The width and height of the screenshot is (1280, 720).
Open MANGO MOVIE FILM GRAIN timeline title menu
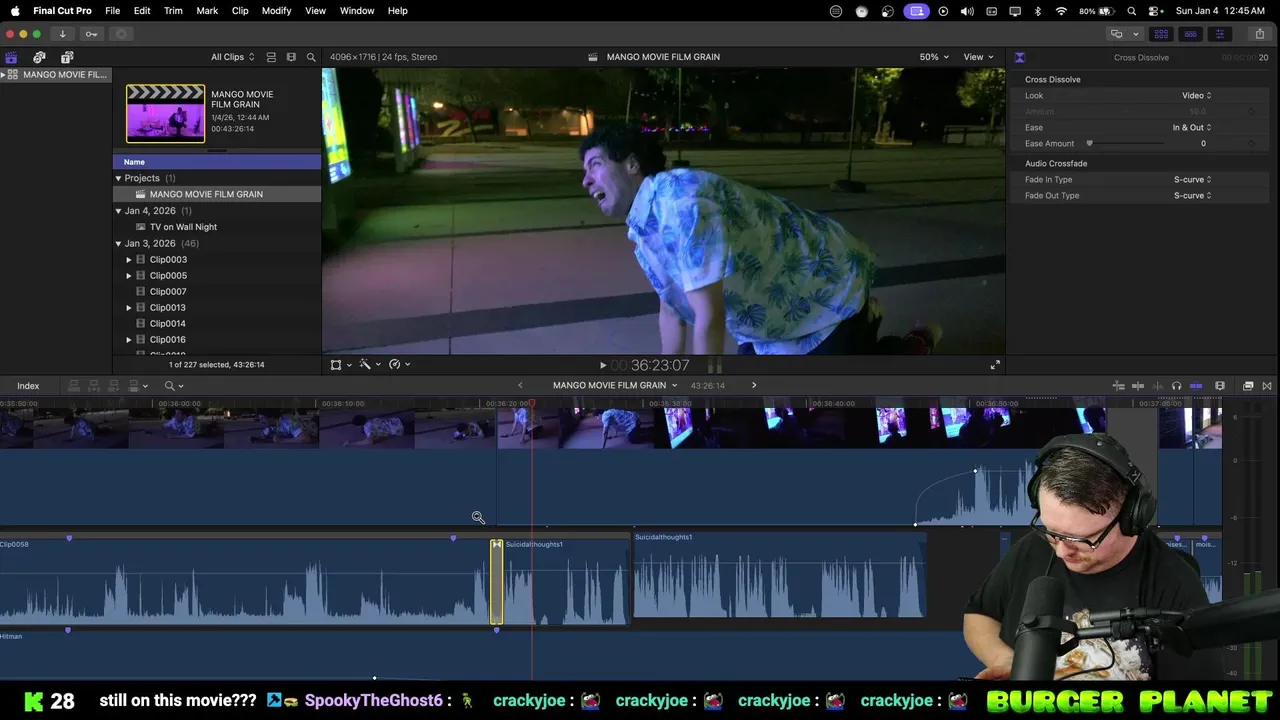tap(615, 386)
